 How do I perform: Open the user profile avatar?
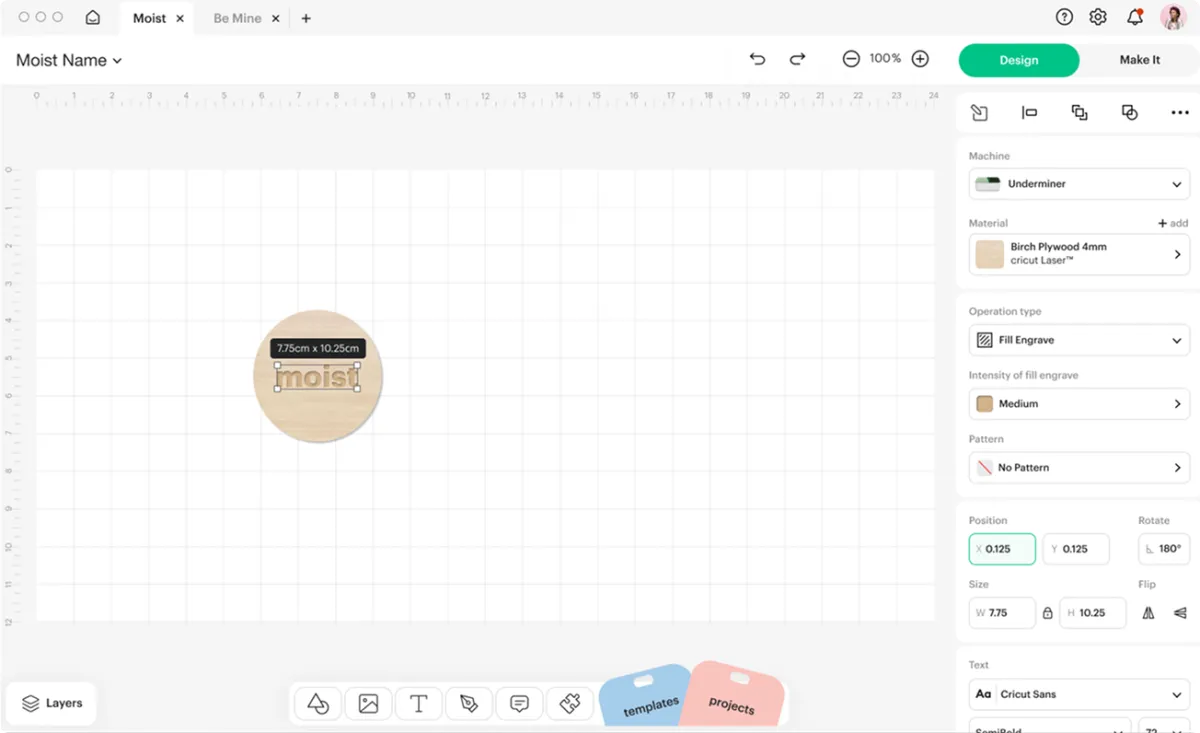point(1173,17)
